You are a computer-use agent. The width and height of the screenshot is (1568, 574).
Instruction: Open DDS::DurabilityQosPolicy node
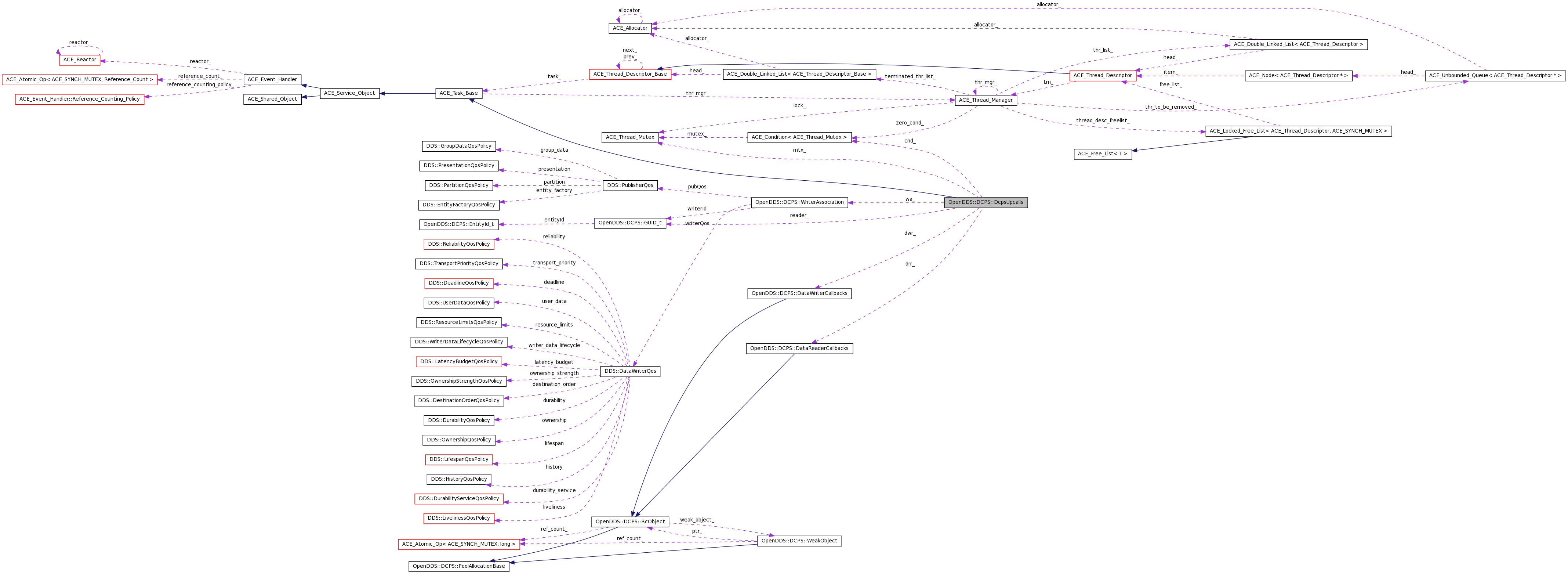click(x=458, y=420)
